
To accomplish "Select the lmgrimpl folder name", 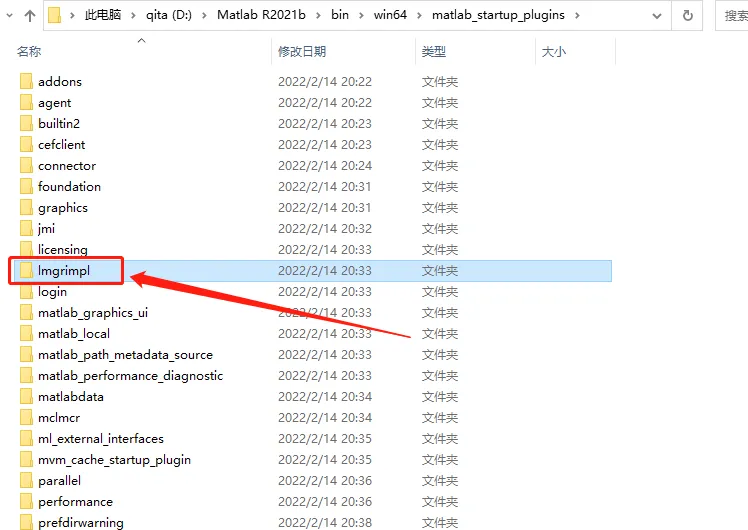I will 64,271.
